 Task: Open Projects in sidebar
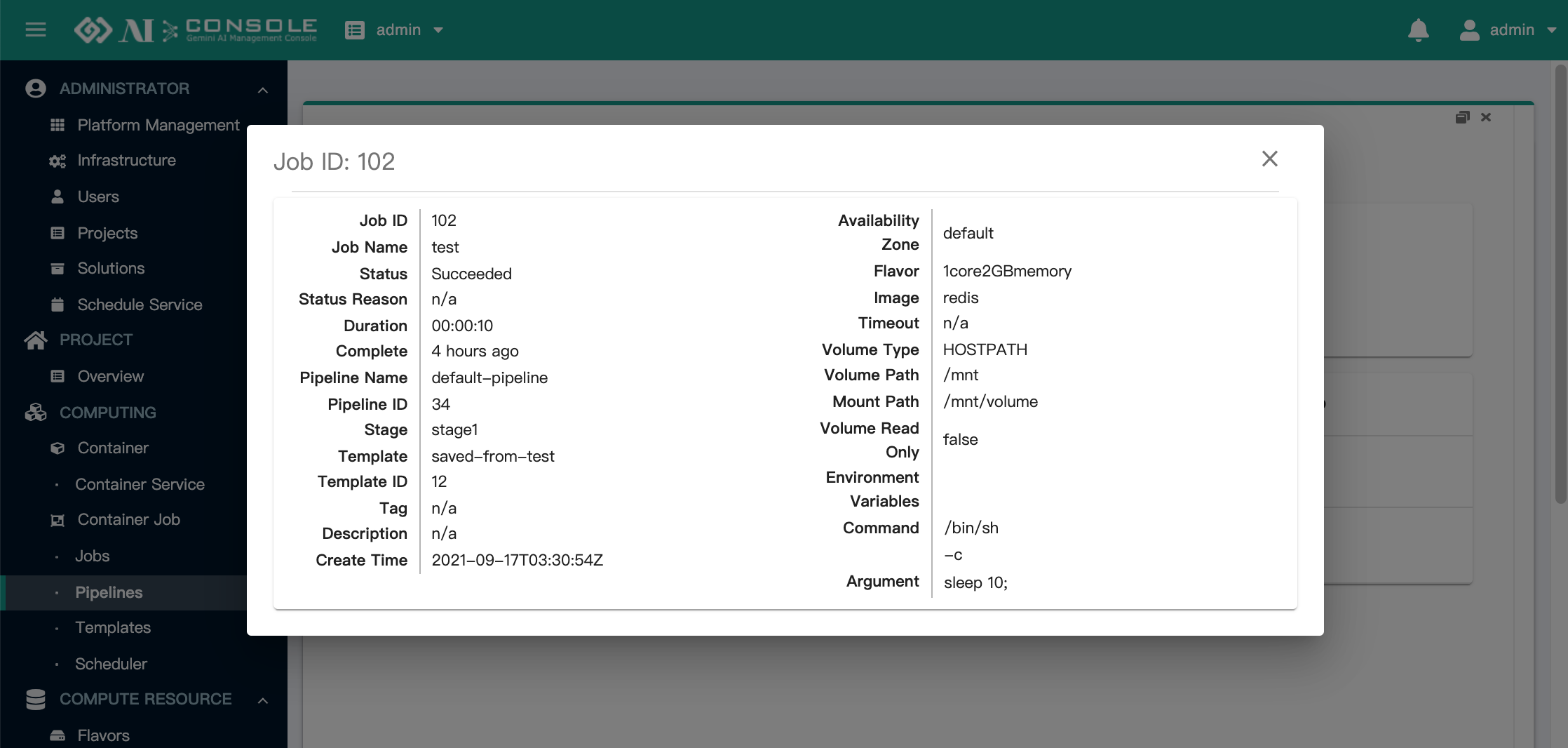[x=107, y=233]
